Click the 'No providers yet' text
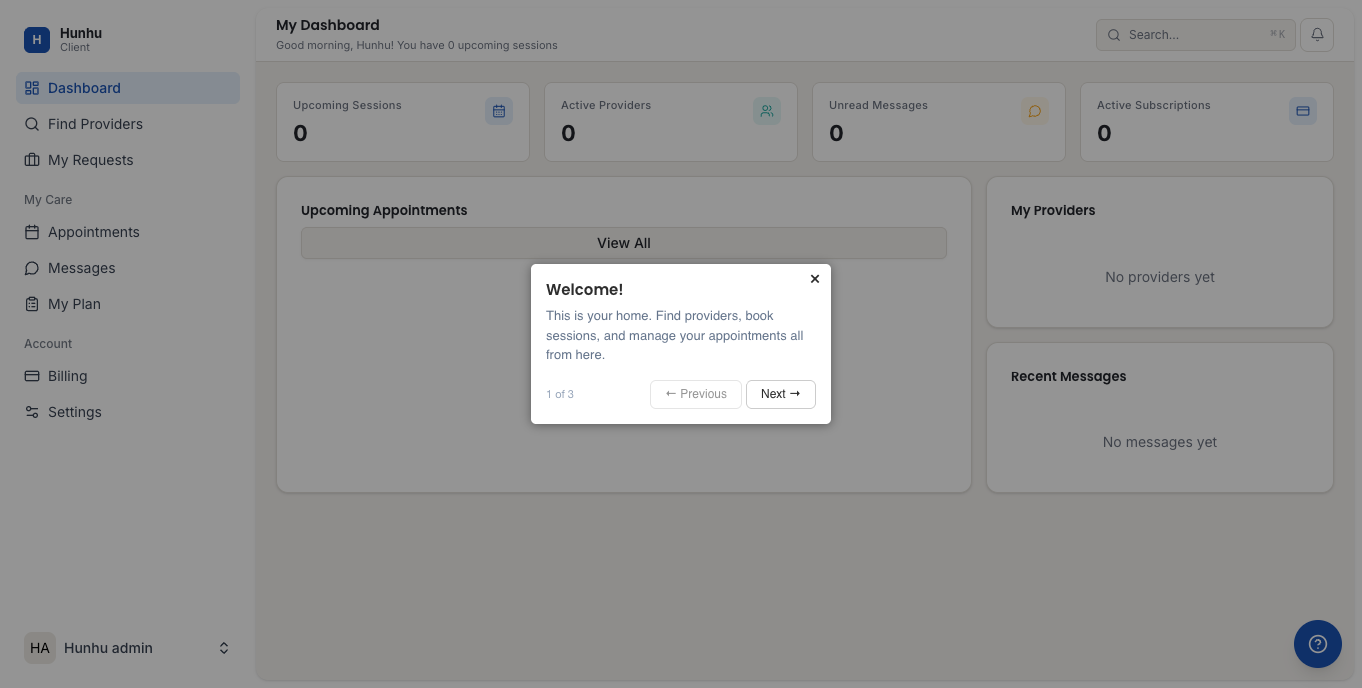The width and height of the screenshot is (1362, 688). (x=1160, y=277)
